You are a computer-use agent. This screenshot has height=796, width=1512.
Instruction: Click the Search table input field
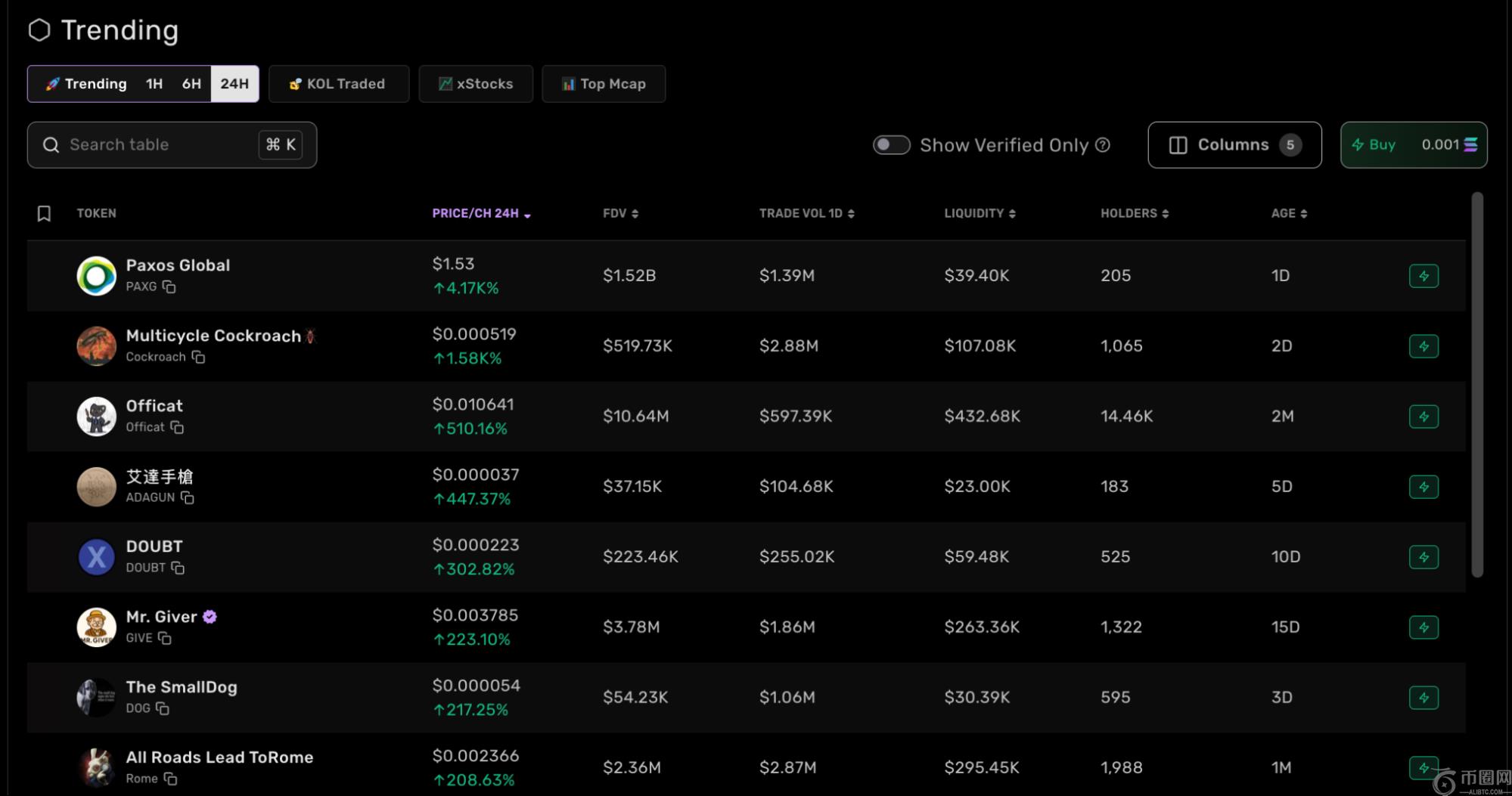coord(159,145)
